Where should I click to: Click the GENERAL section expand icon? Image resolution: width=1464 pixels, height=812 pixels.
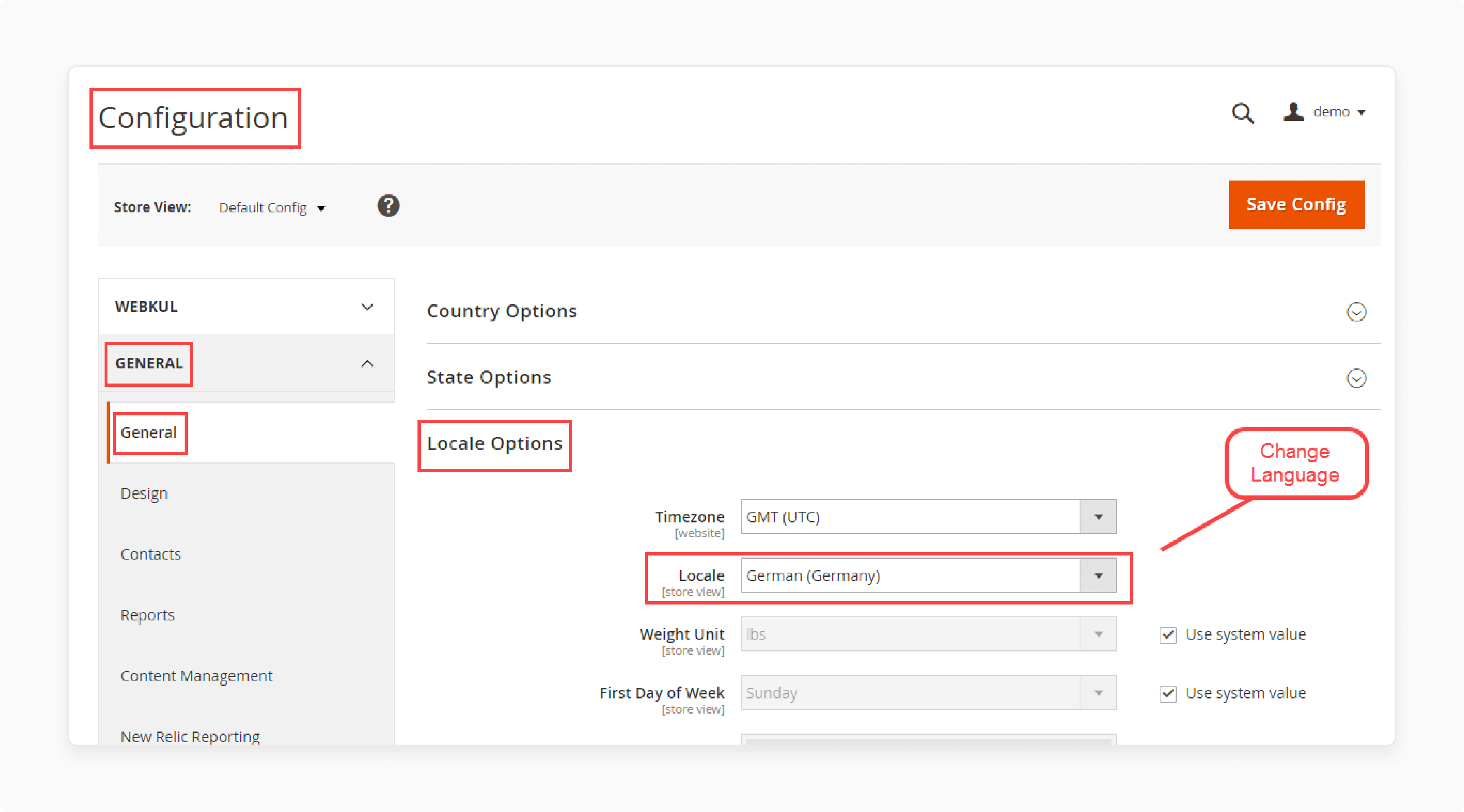[x=368, y=364]
